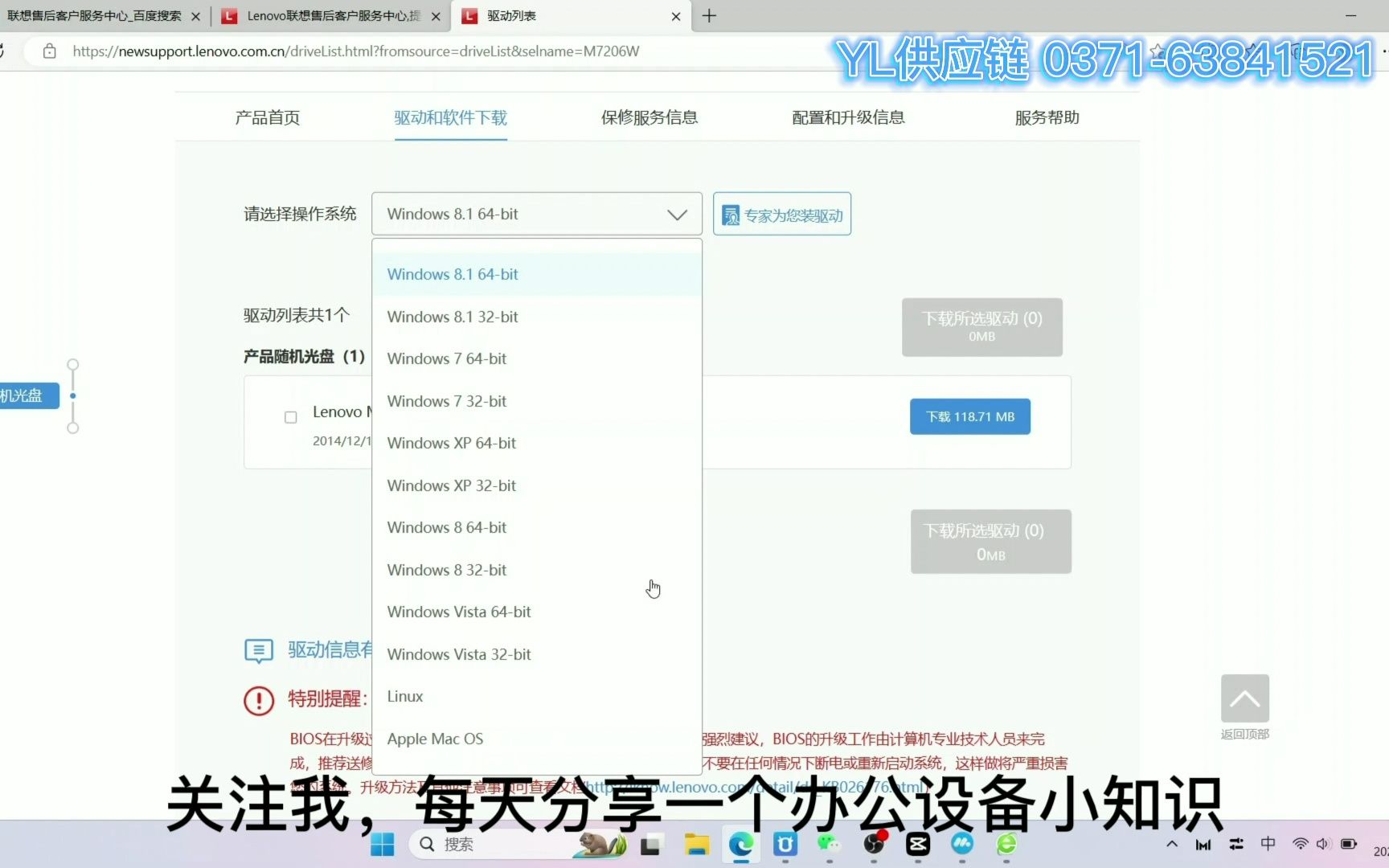Tick the Lenovo driver checkbox
The width and height of the screenshot is (1389, 868).
(291, 417)
